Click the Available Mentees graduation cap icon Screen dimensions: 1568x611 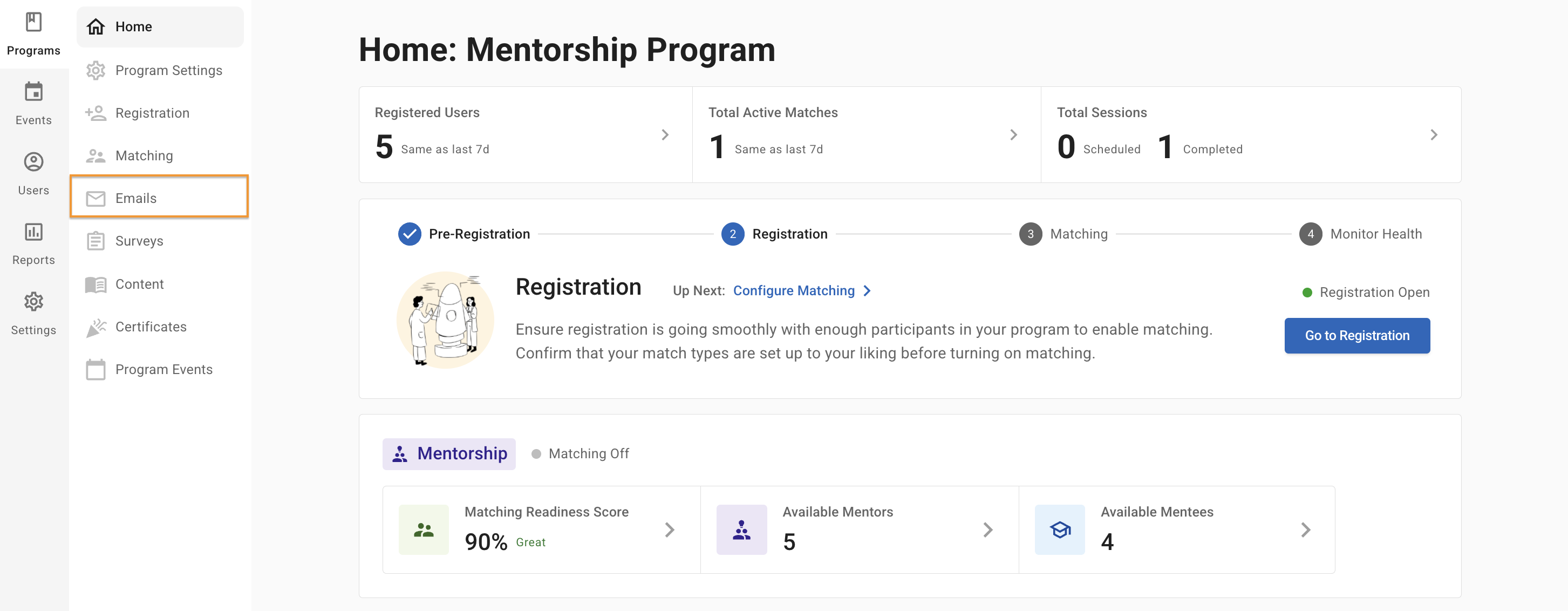[x=1059, y=529]
